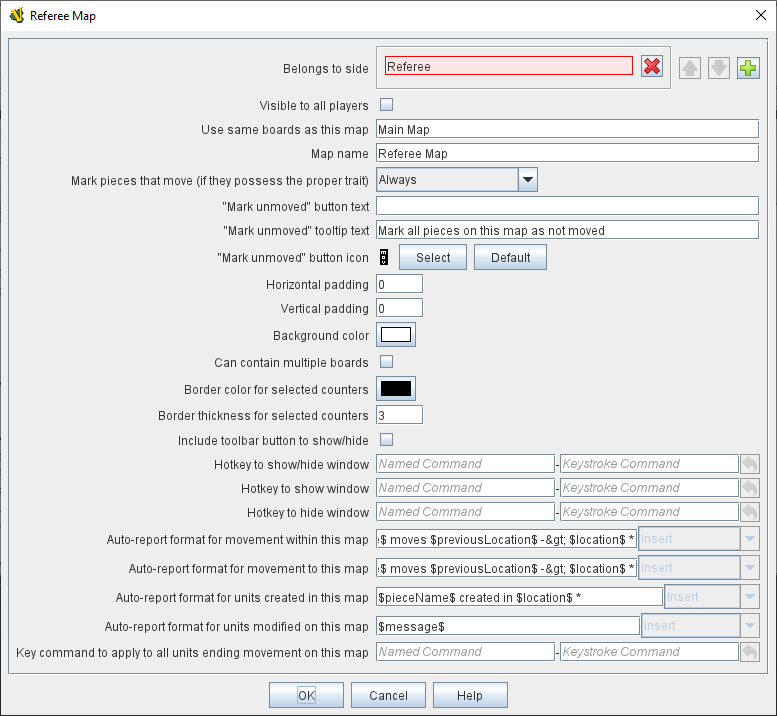Open the Background color swatch
Viewport: 777px width, 716px height.
(396, 335)
